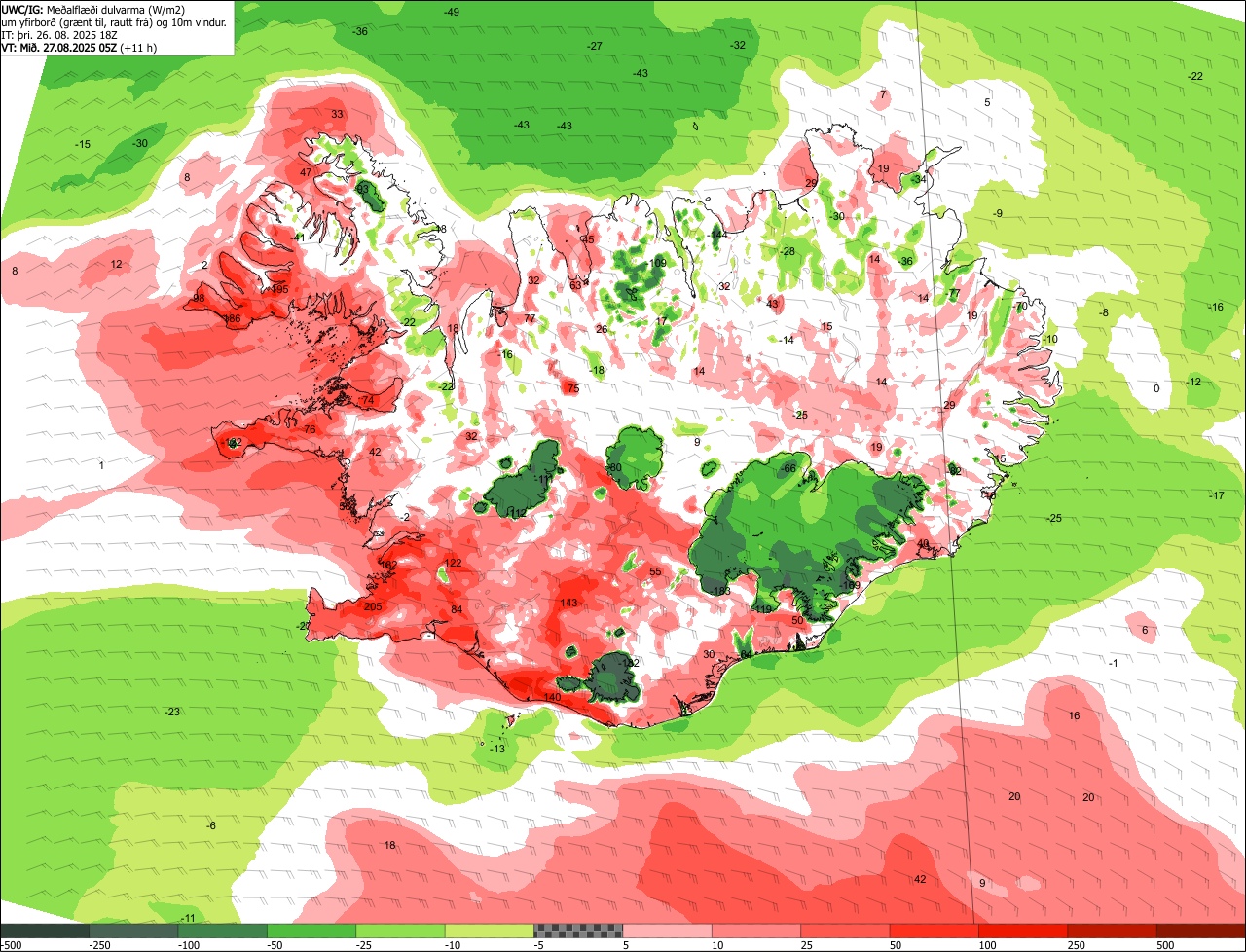Pick the legend swatch between 250 and 500
The width and height of the screenshot is (1246, 952).
1112,931
